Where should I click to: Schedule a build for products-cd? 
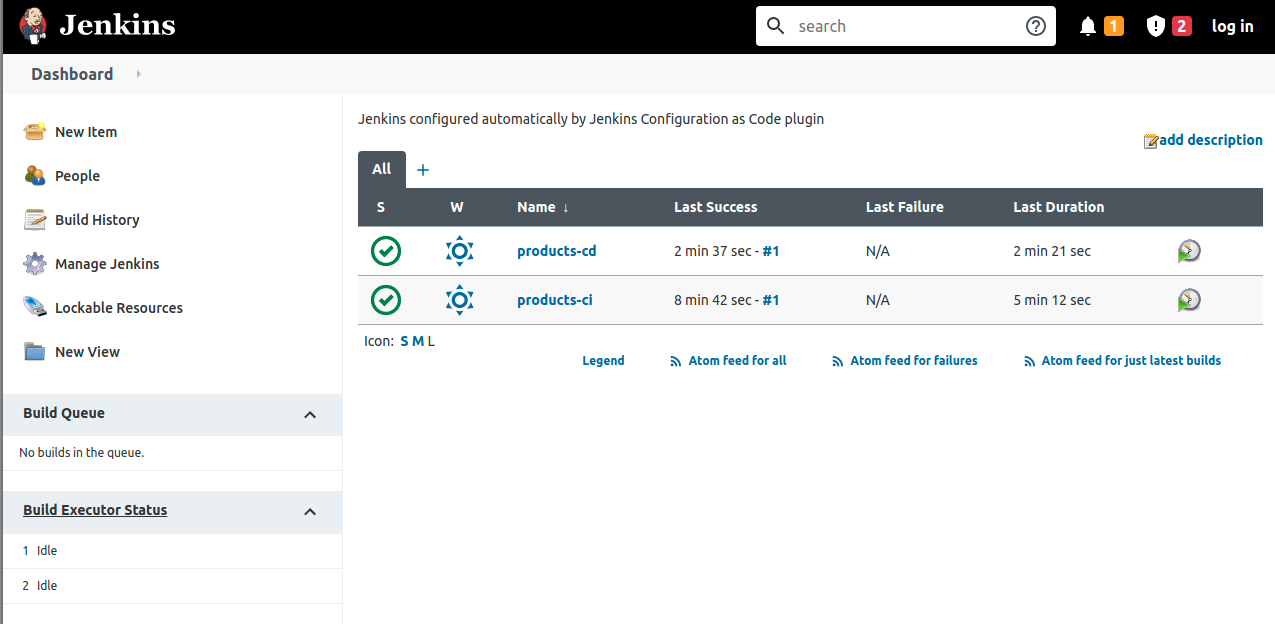tap(1189, 251)
